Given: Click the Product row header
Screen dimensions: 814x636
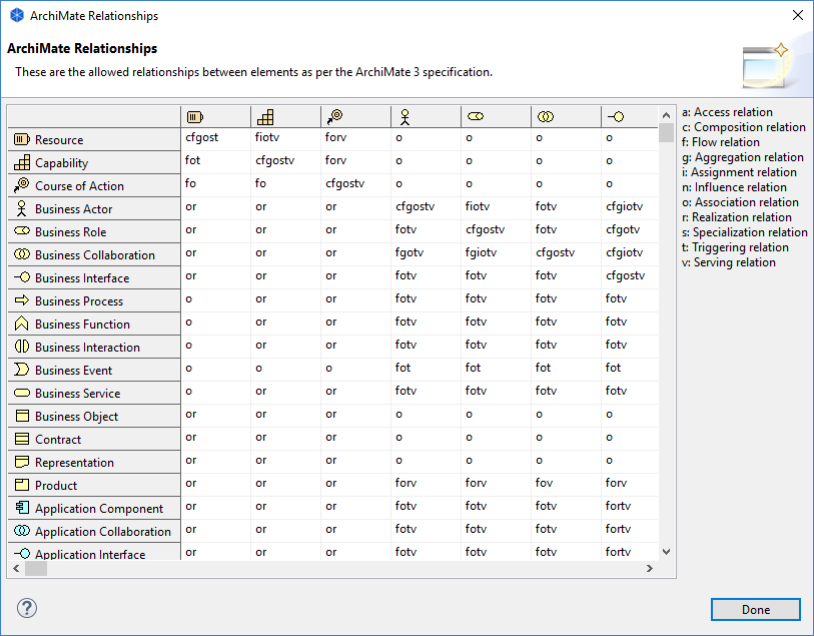Looking at the screenshot, I should (94, 485).
